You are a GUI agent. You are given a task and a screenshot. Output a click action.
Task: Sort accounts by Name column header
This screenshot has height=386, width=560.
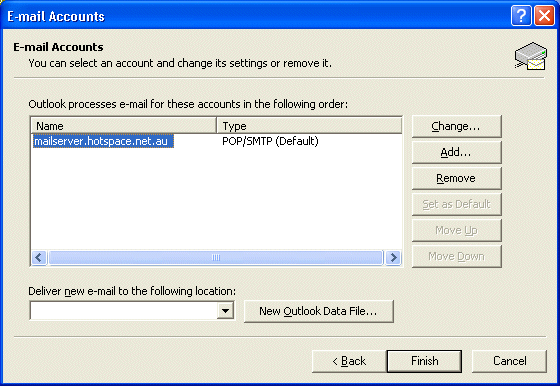(124, 126)
